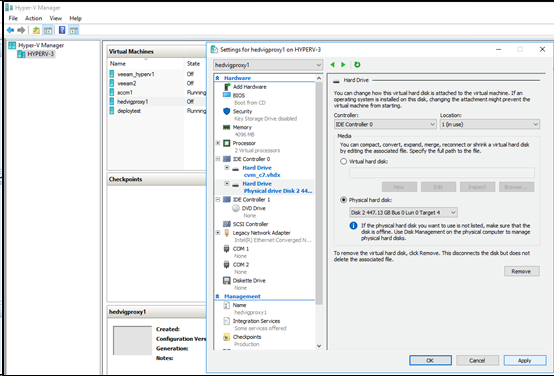Viewport: 554px width, 376px height.
Task: Click the green next-VM arrow in Settings
Action: (343, 65)
